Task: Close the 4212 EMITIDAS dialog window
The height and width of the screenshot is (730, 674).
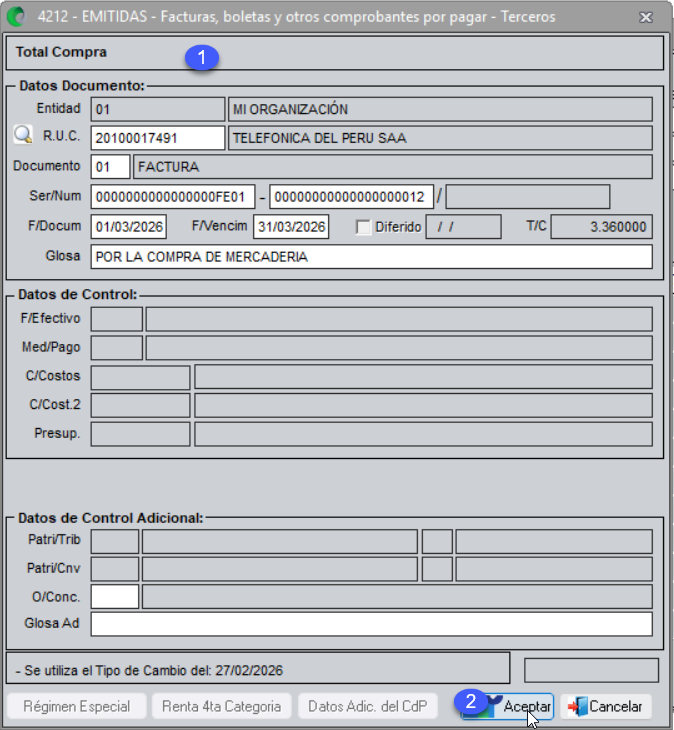Action: pos(646,17)
